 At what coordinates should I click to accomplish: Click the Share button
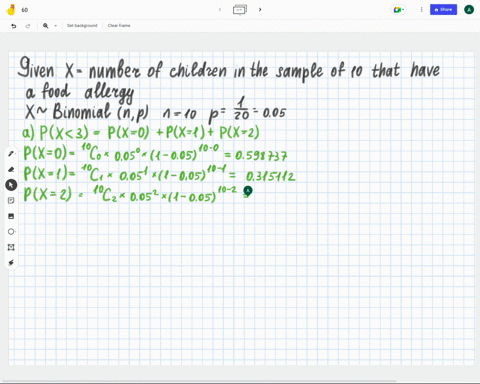(443, 10)
